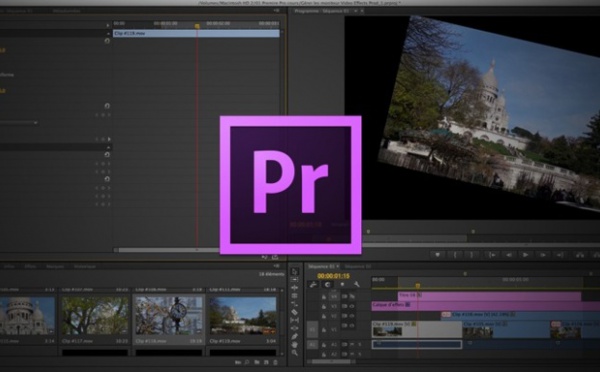Click the timeline timecode 00:00:01:15
Screen dimensions: 600x372
[333, 276]
